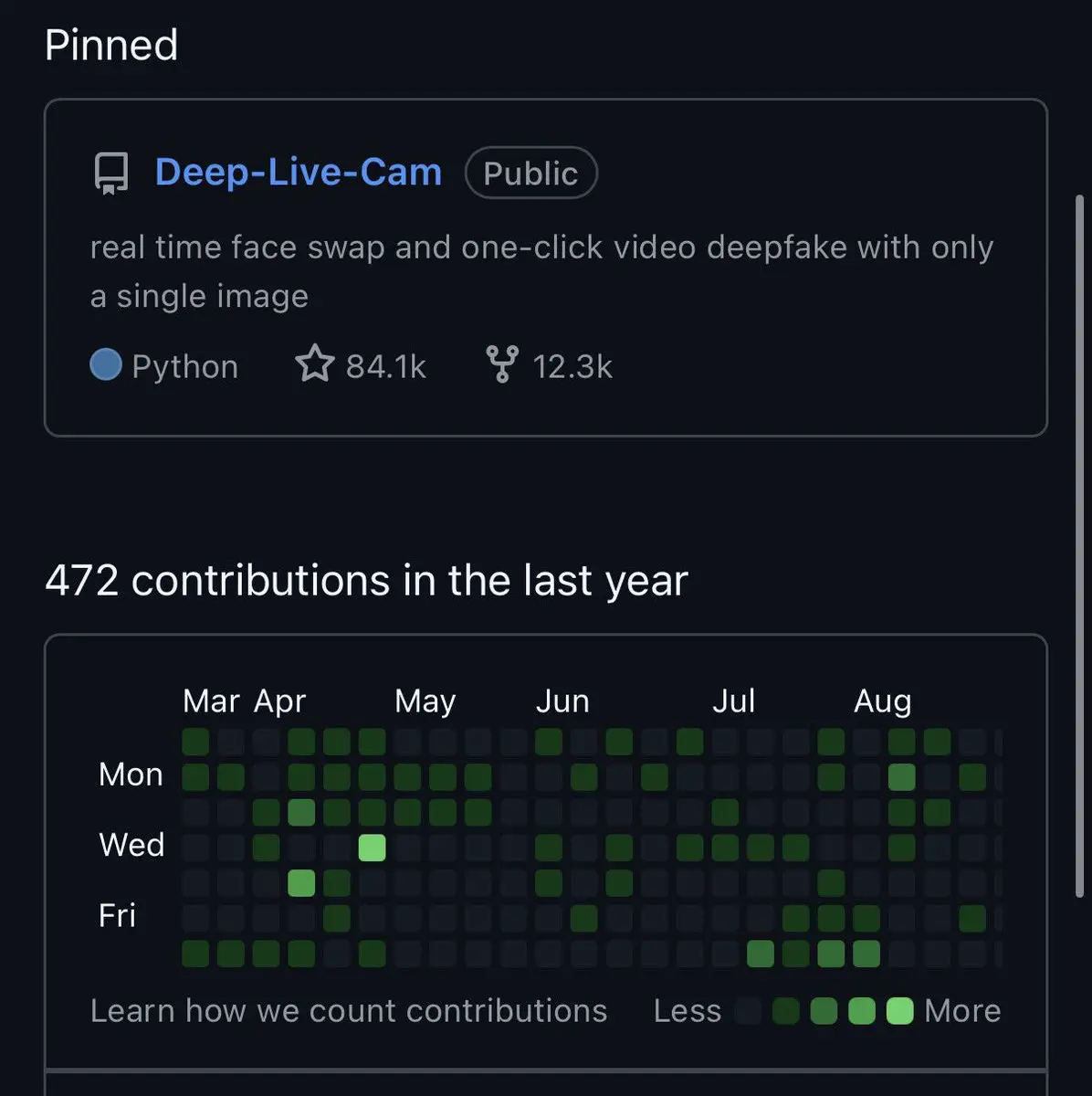Click the Python language label
Screen dimensions: 1092x1096
pos(184,366)
